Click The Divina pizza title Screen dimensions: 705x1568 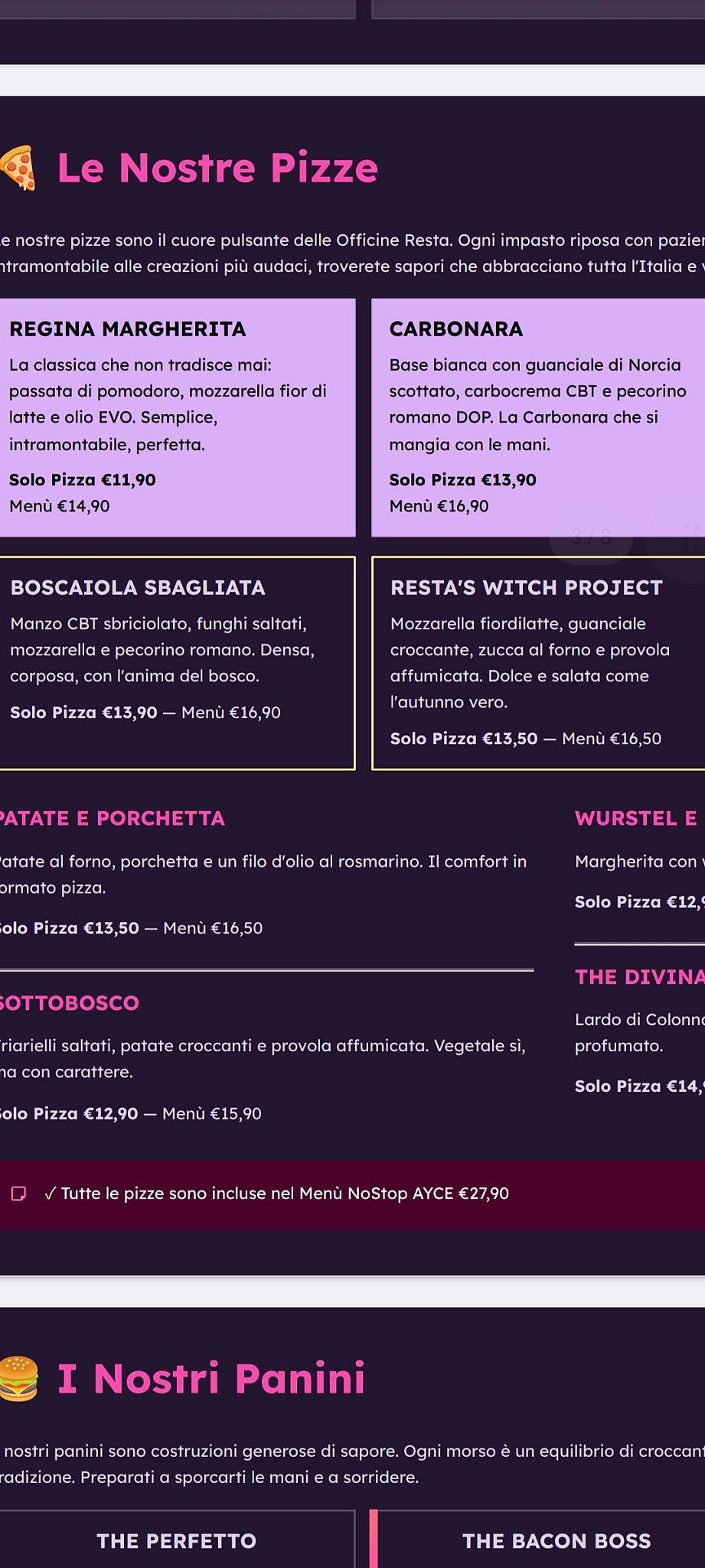tap(639, 976)
